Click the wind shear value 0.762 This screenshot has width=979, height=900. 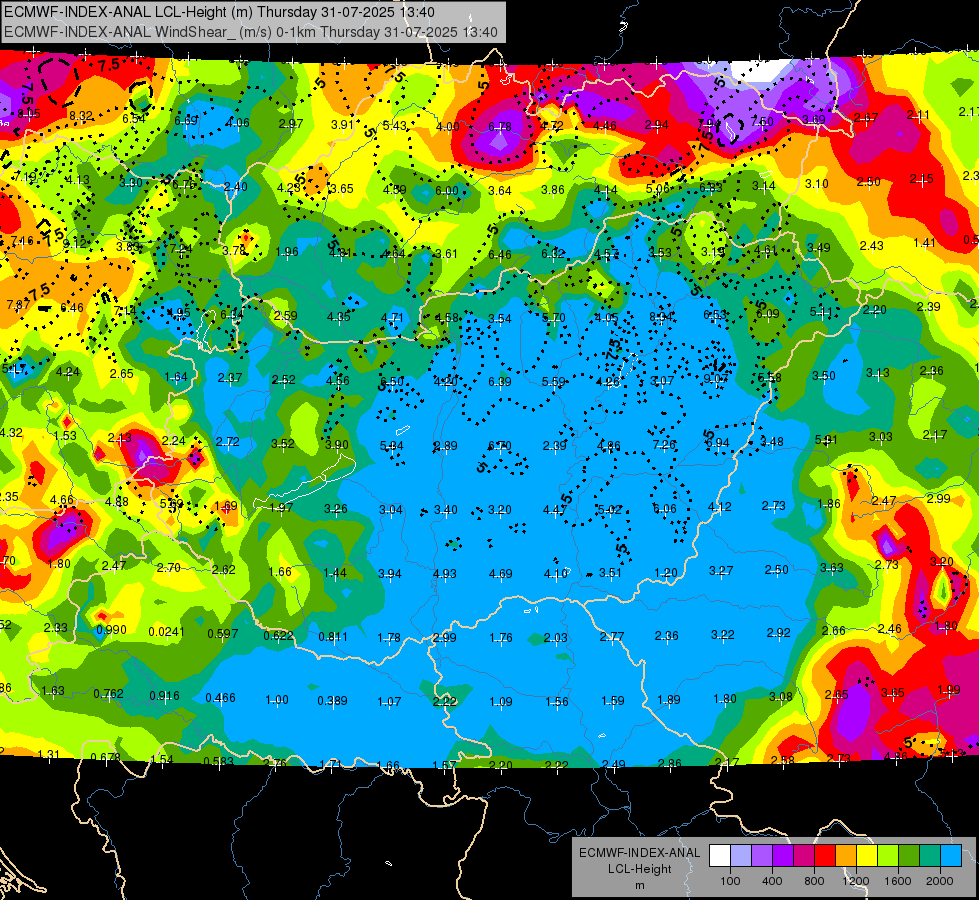109,693
